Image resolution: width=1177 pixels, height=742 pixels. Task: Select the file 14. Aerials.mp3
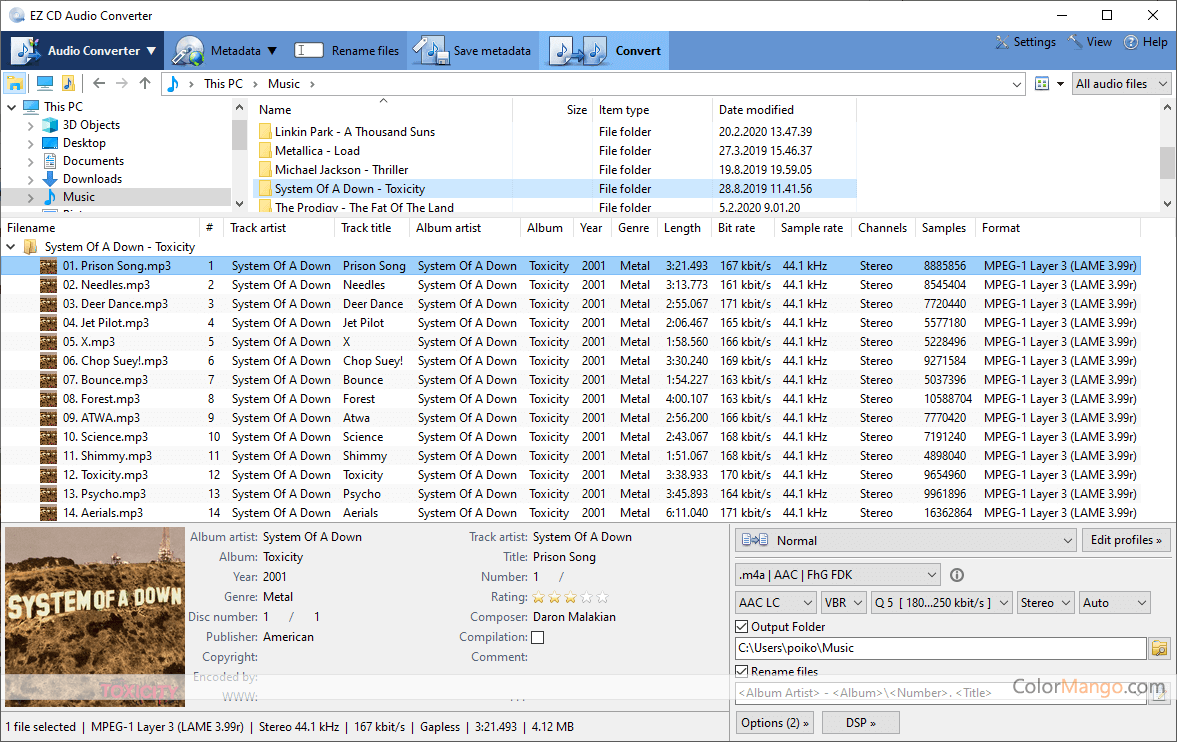pos(103,513)
